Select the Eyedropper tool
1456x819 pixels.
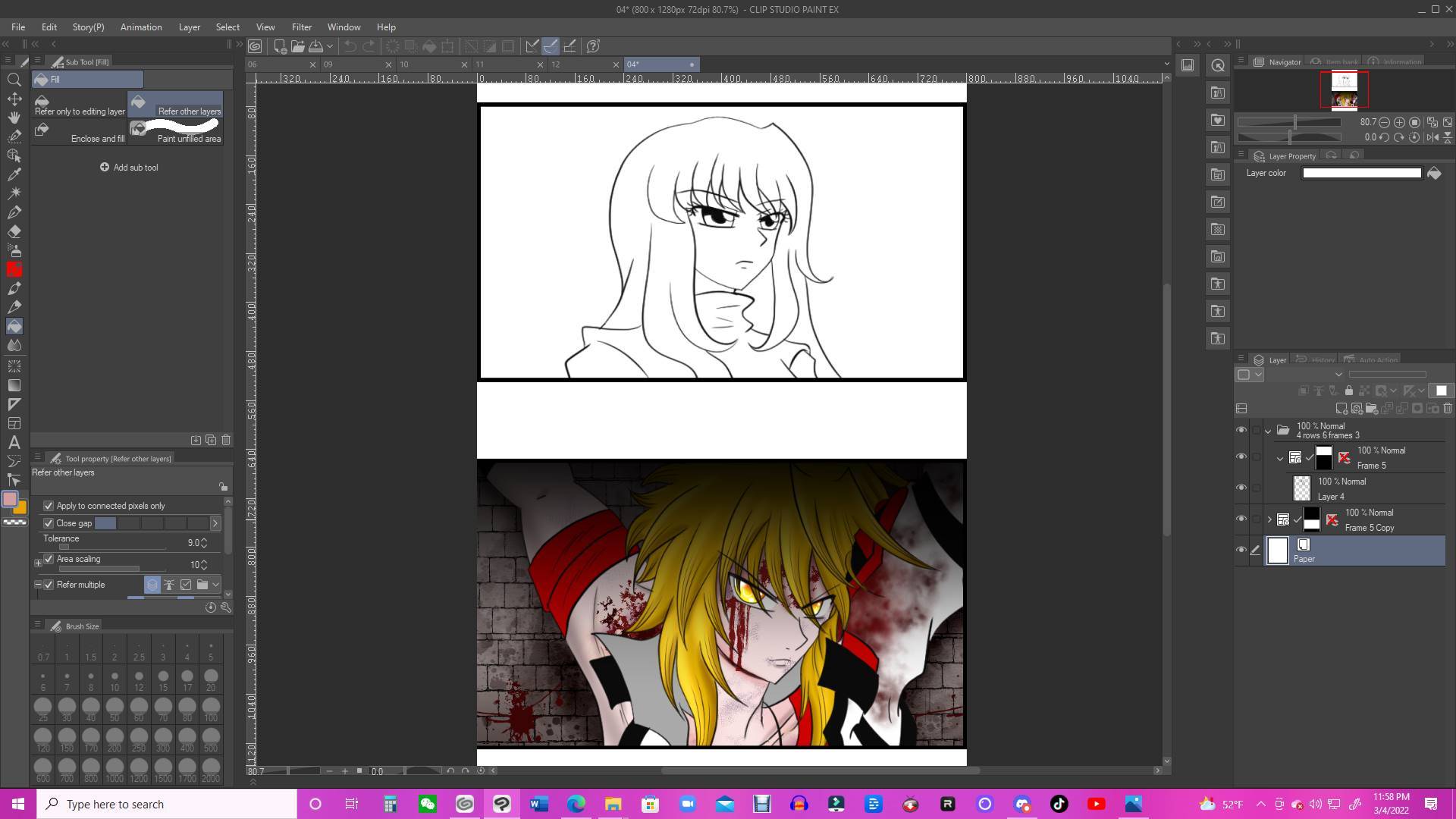(14, 174)
